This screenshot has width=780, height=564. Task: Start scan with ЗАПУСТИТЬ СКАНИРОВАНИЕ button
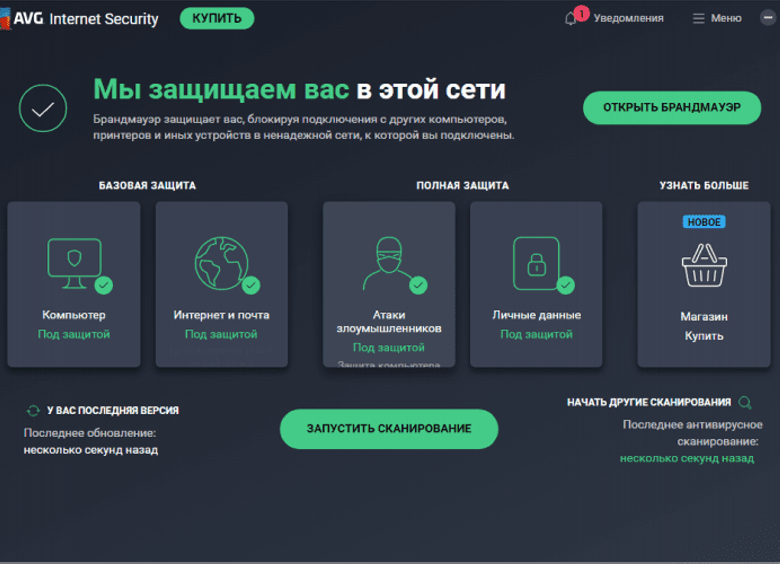[389, 429]
